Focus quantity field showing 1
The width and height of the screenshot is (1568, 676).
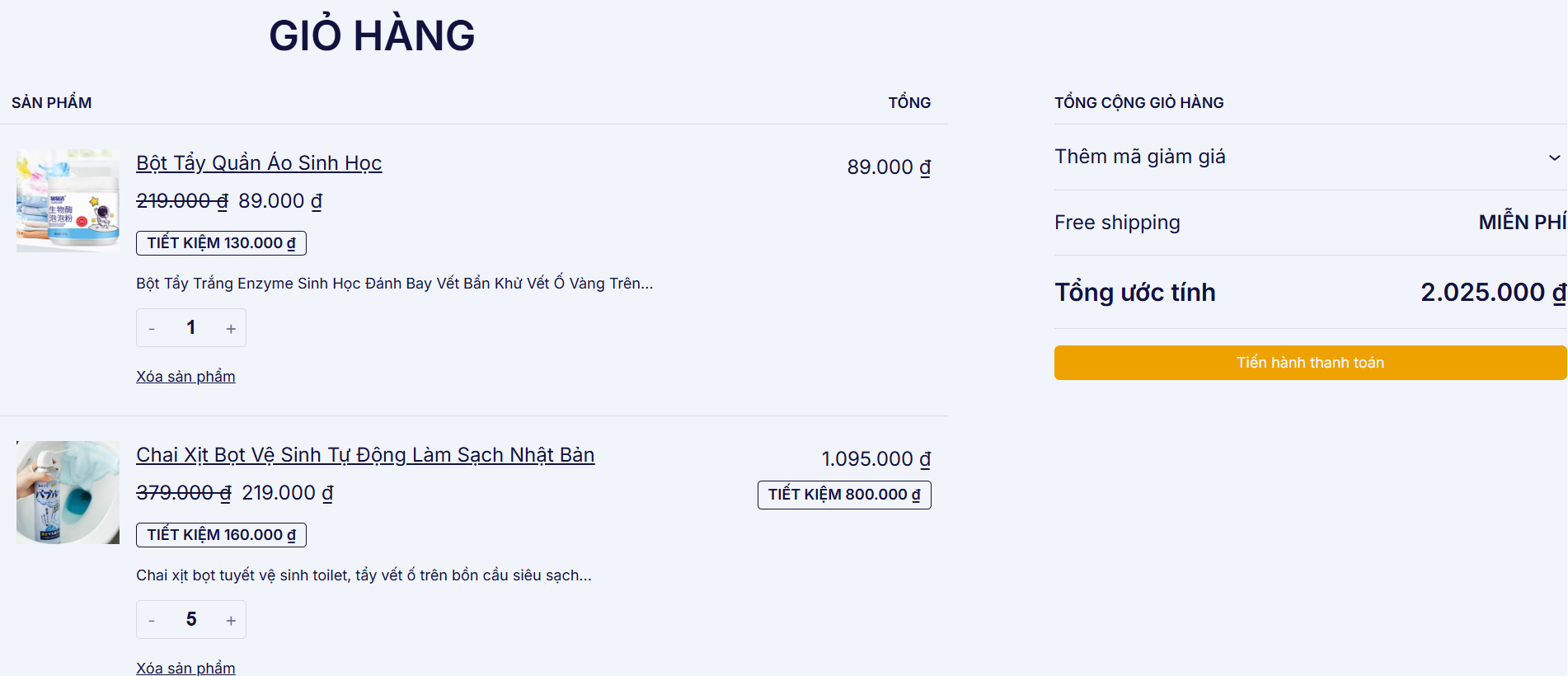pyautogui.click(x=191, y=328)
